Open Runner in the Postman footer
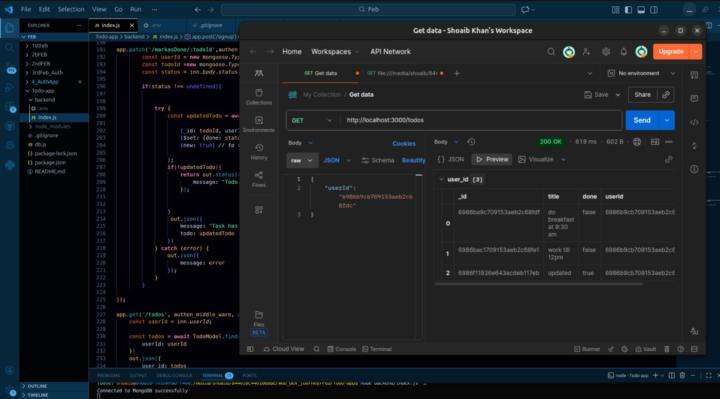This screenshot has width=720, height=399. click(587, 349)
